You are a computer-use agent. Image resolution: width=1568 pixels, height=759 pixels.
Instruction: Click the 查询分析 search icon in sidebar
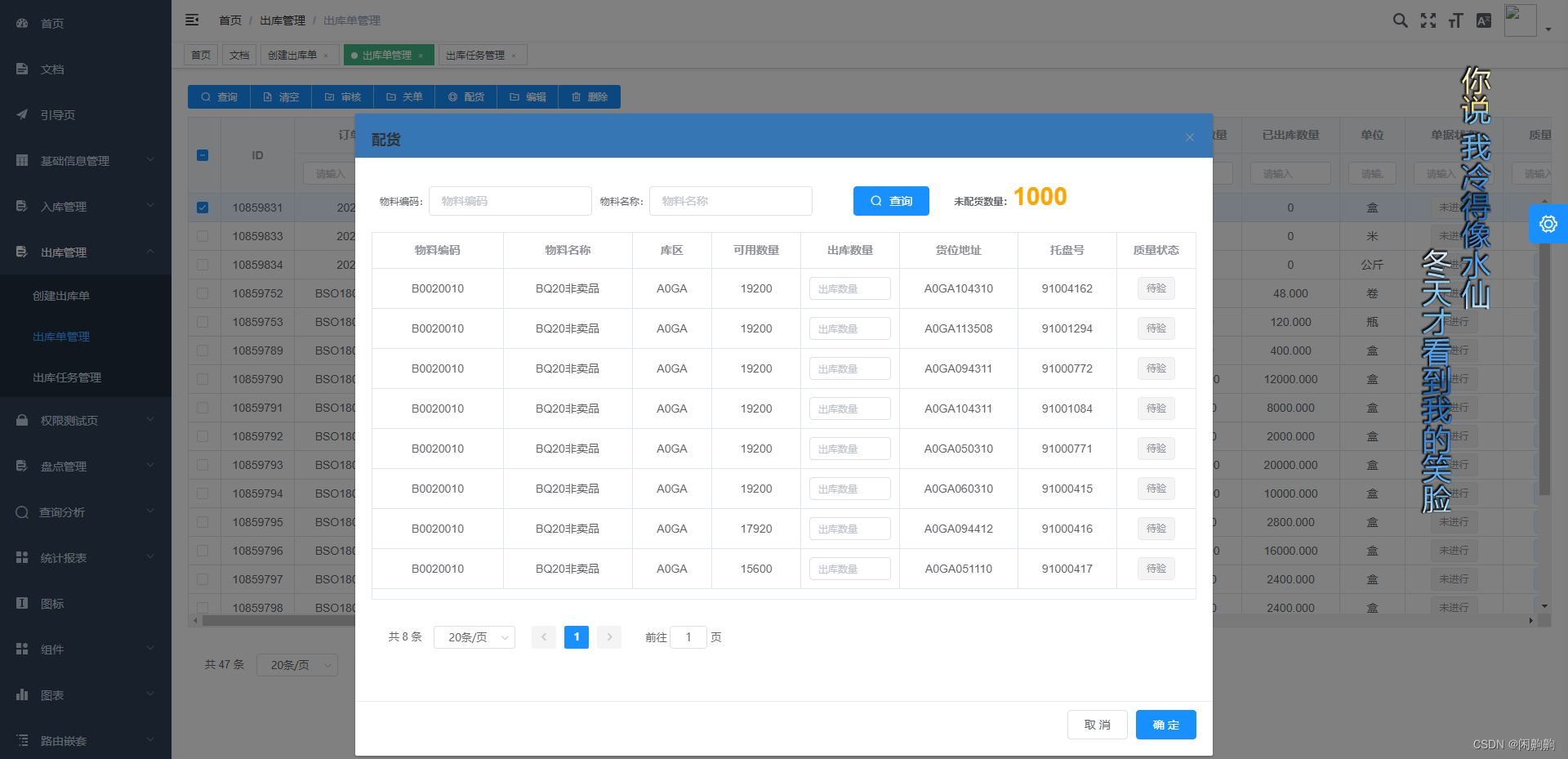(22, 512)
